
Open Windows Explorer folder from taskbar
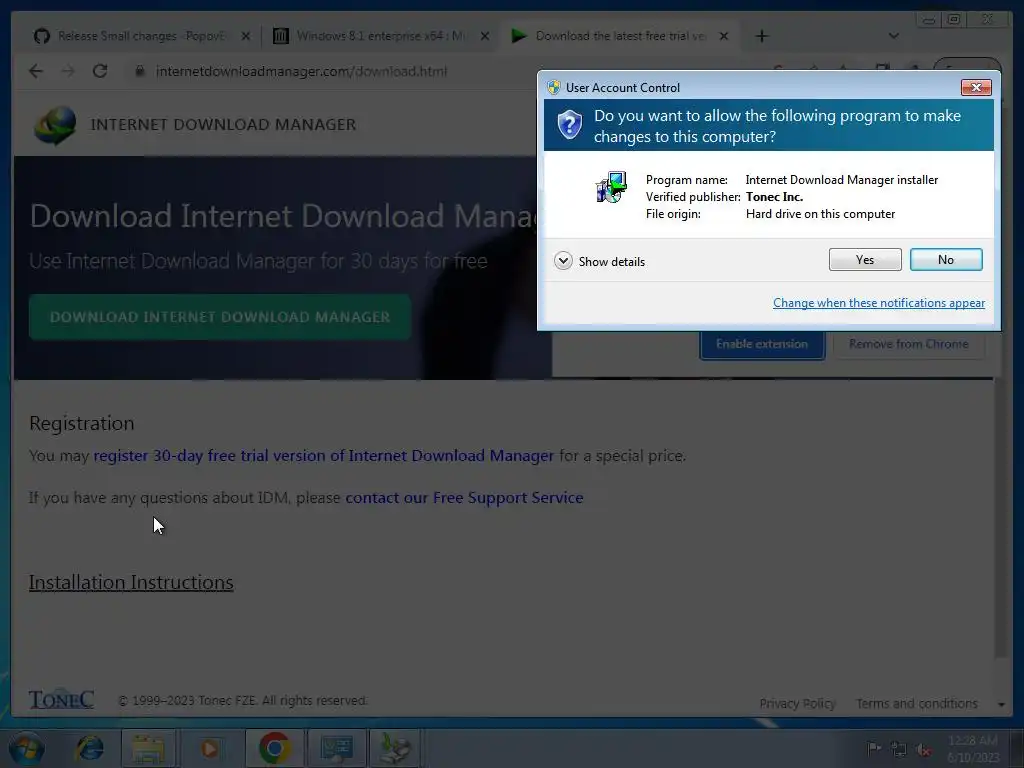148,748
